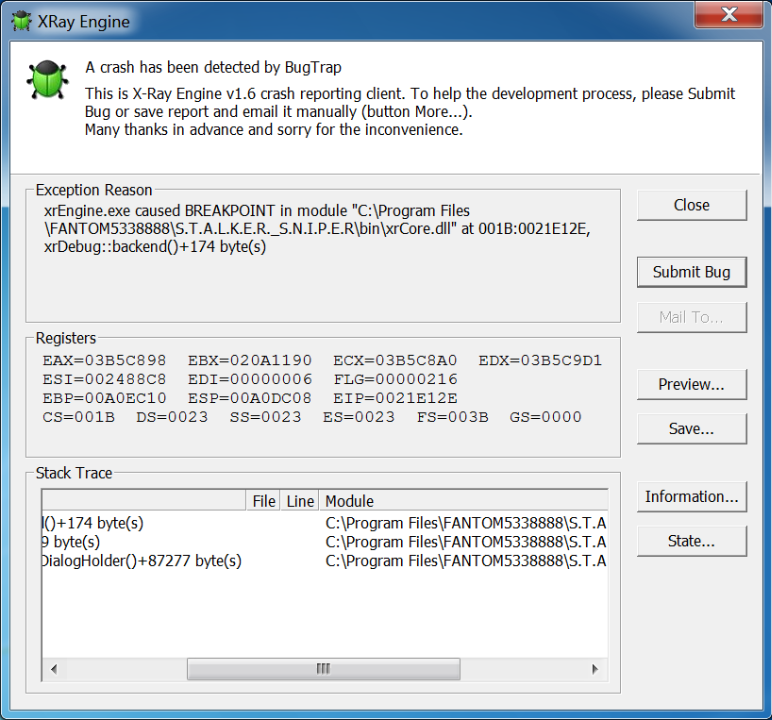
Task: Open the Information... dialog
Action: pyautogui.click(x=691, y=496)
